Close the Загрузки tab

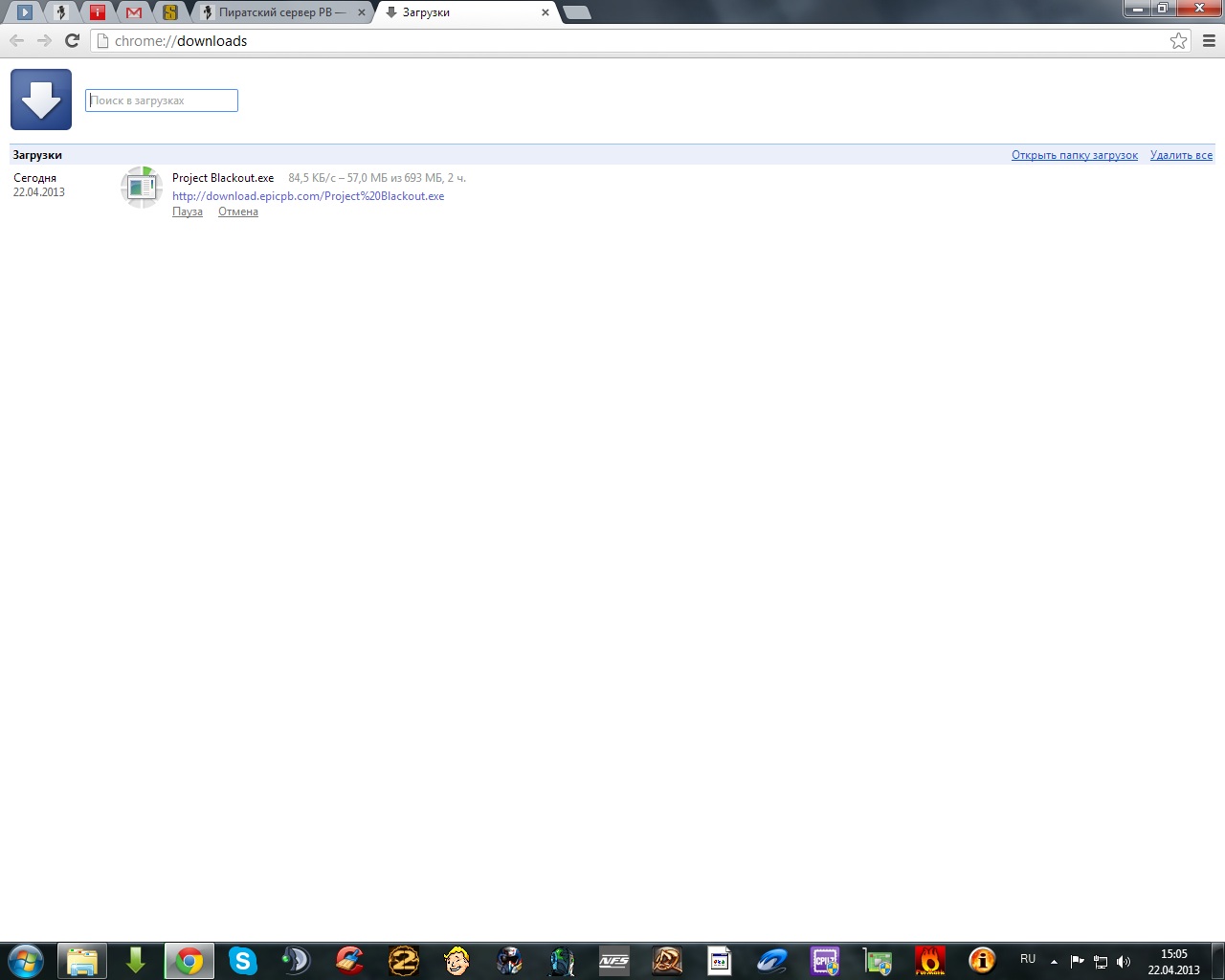[x=546, y=12]
